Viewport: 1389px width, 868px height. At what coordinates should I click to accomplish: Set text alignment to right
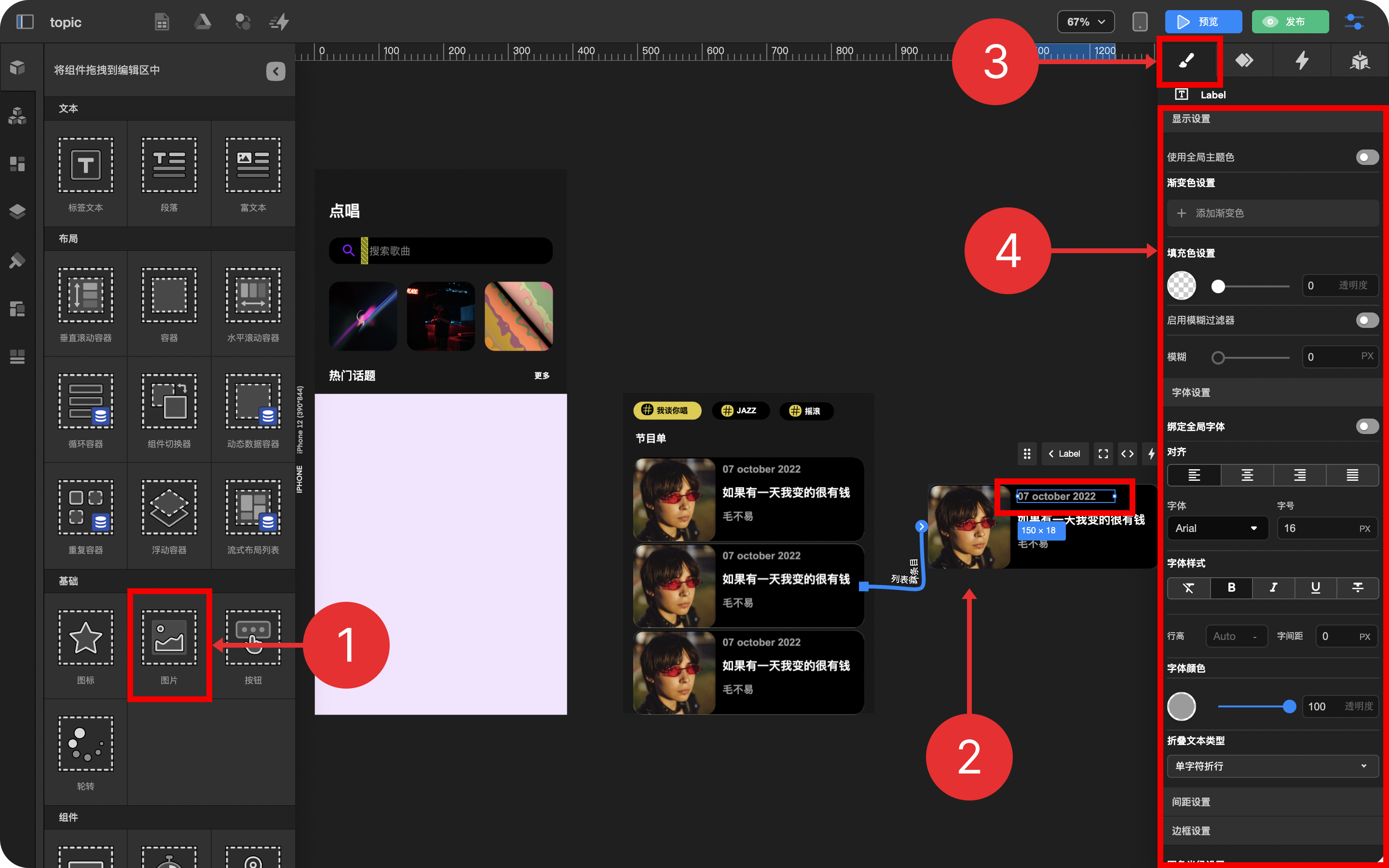(1299, 475)
